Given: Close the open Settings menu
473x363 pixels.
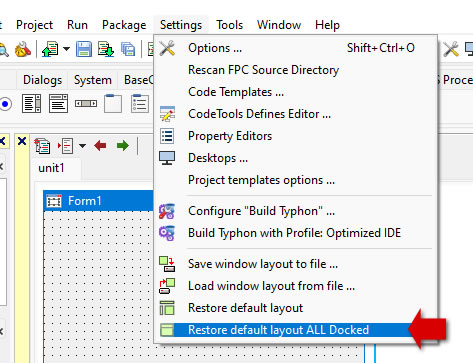Looking at the screenshot, I should click(x=181, y=25).
